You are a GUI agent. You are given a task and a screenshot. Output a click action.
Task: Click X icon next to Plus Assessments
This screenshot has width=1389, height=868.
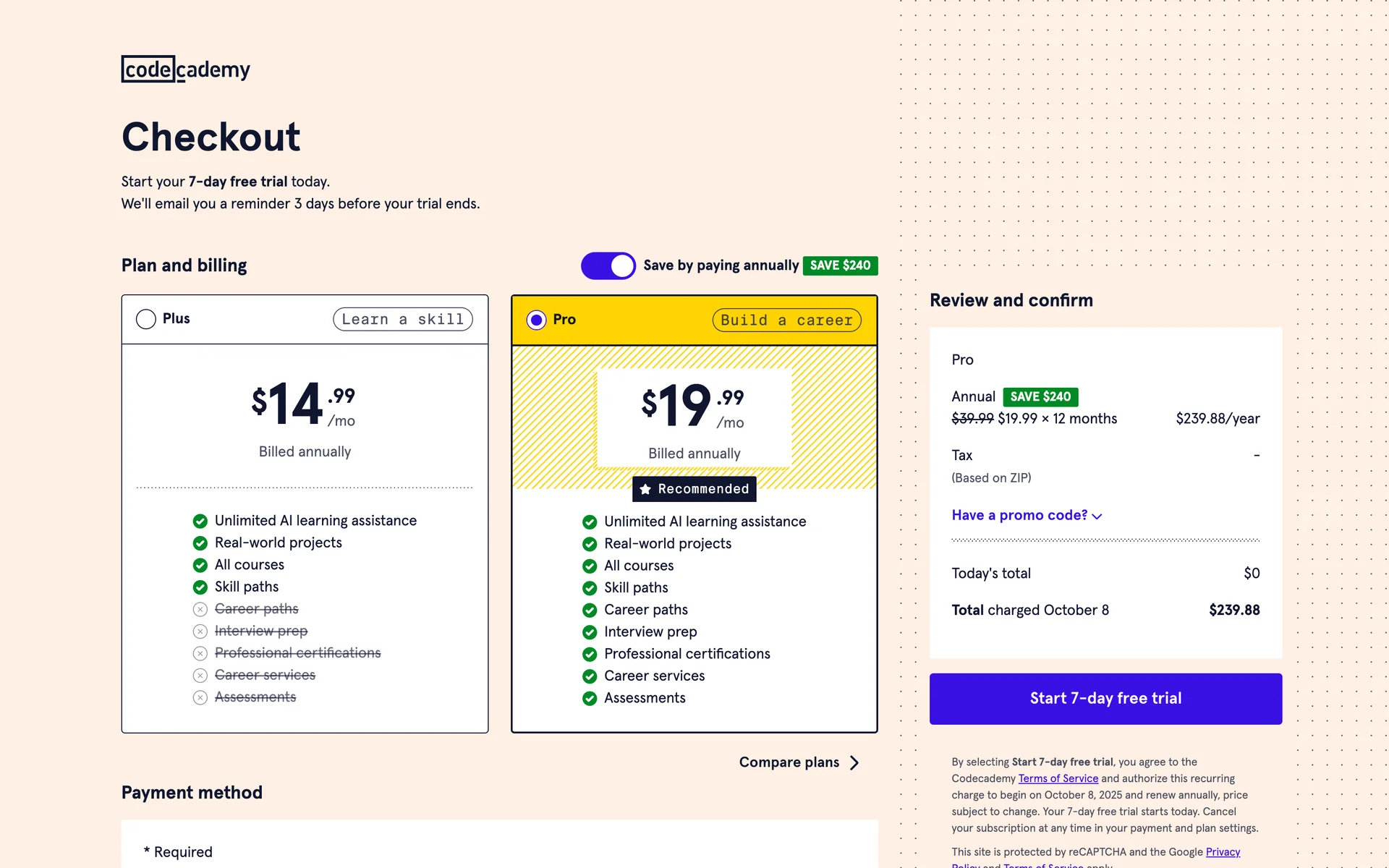point(200,697)
